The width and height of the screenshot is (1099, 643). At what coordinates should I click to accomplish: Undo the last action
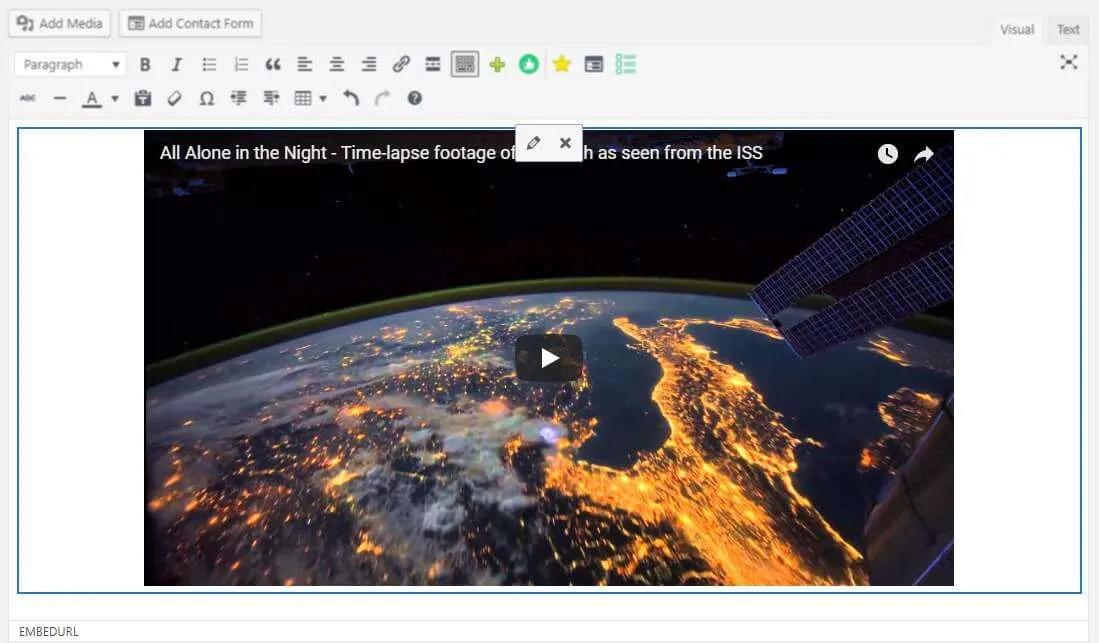350,98
